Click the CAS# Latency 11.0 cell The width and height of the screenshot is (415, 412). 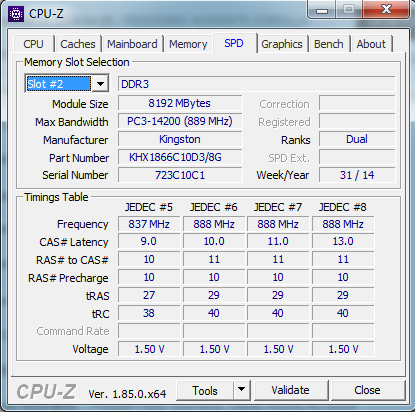(x=278, y=241)
